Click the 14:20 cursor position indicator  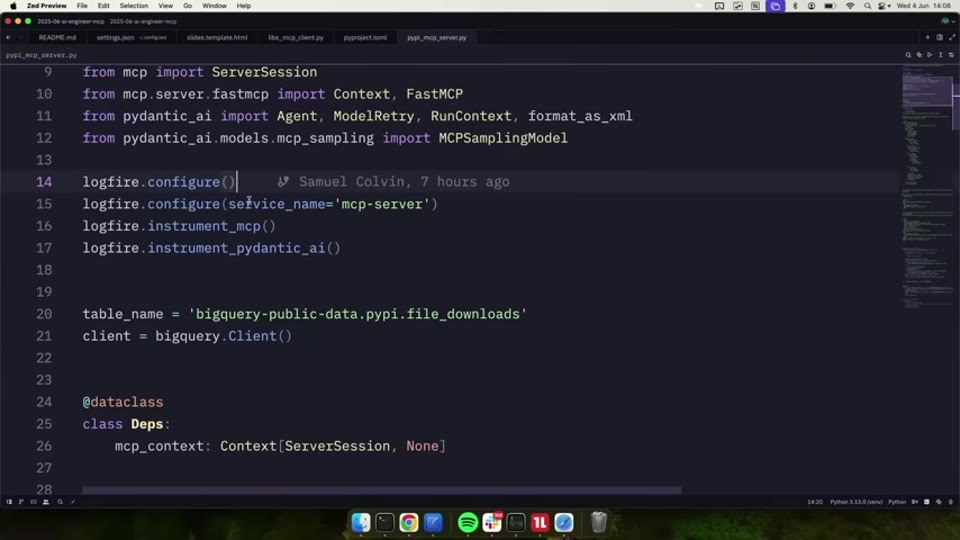pos(815,502)
